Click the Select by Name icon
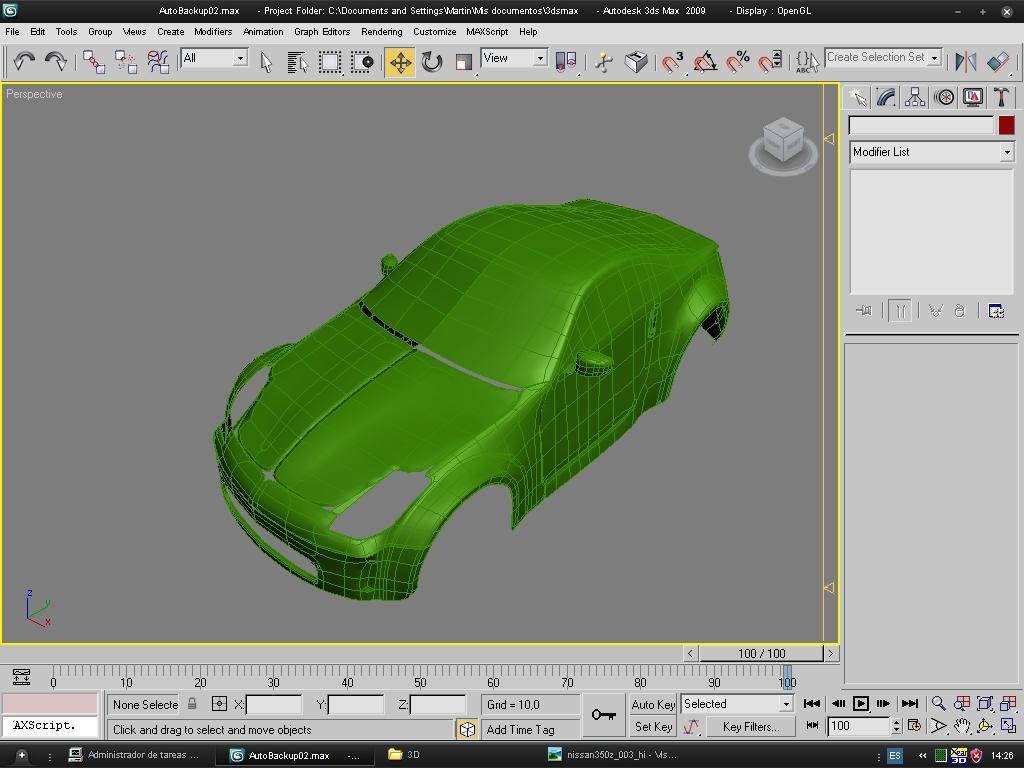The image size is (1024, 768). [297, 62]
